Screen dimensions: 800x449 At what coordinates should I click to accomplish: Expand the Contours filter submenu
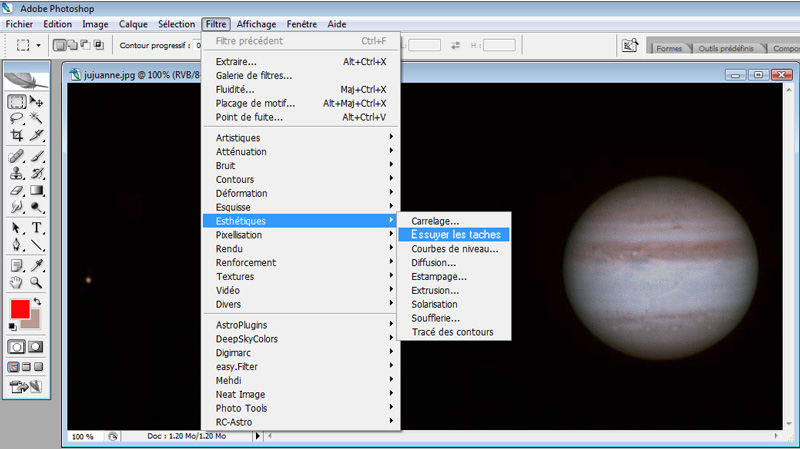pyautogui.click(x=300, y=180)
